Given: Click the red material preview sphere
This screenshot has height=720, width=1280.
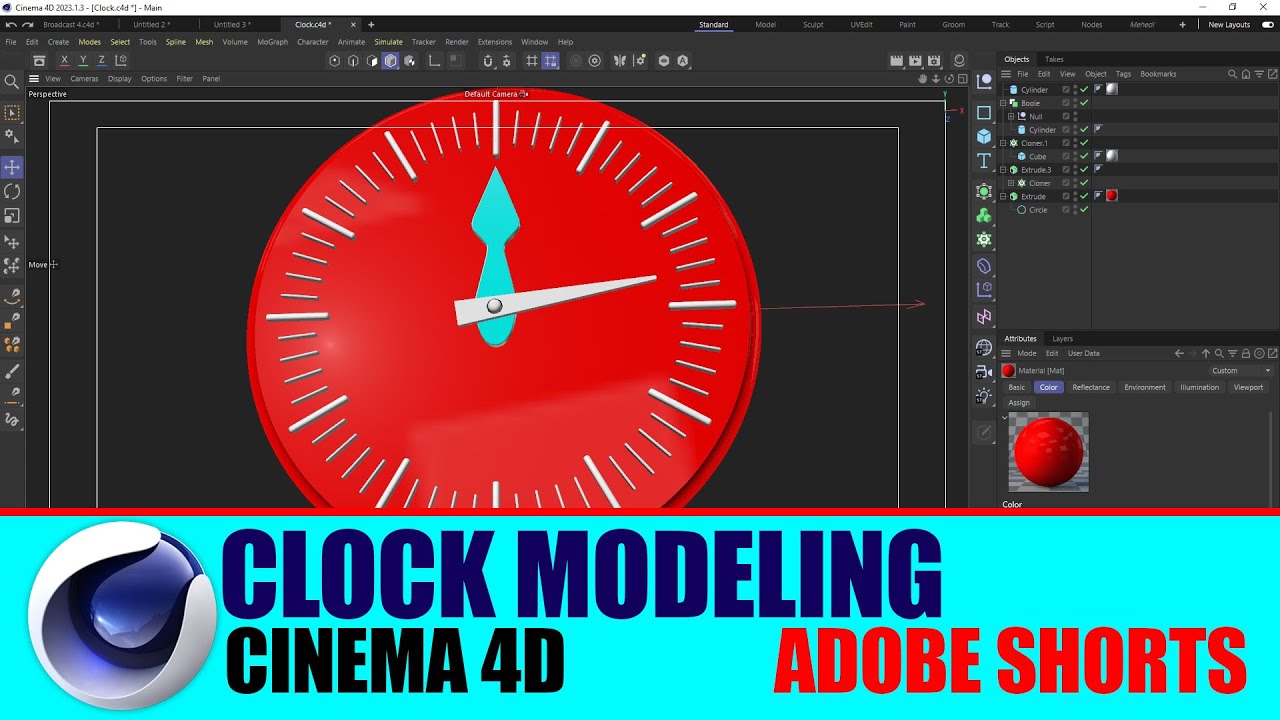Looking at the screenshot, I should click(x=1048, y=452).
